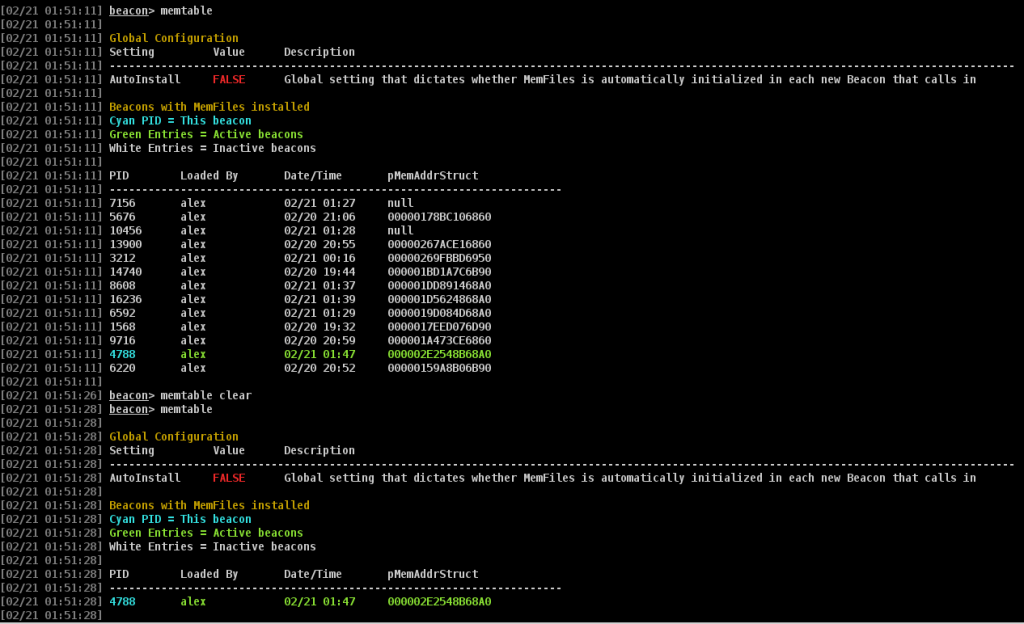This screenshot has width=1024, height=624.
Task: Select PID 1568 in the beacon table
Action: coord(122,326)
